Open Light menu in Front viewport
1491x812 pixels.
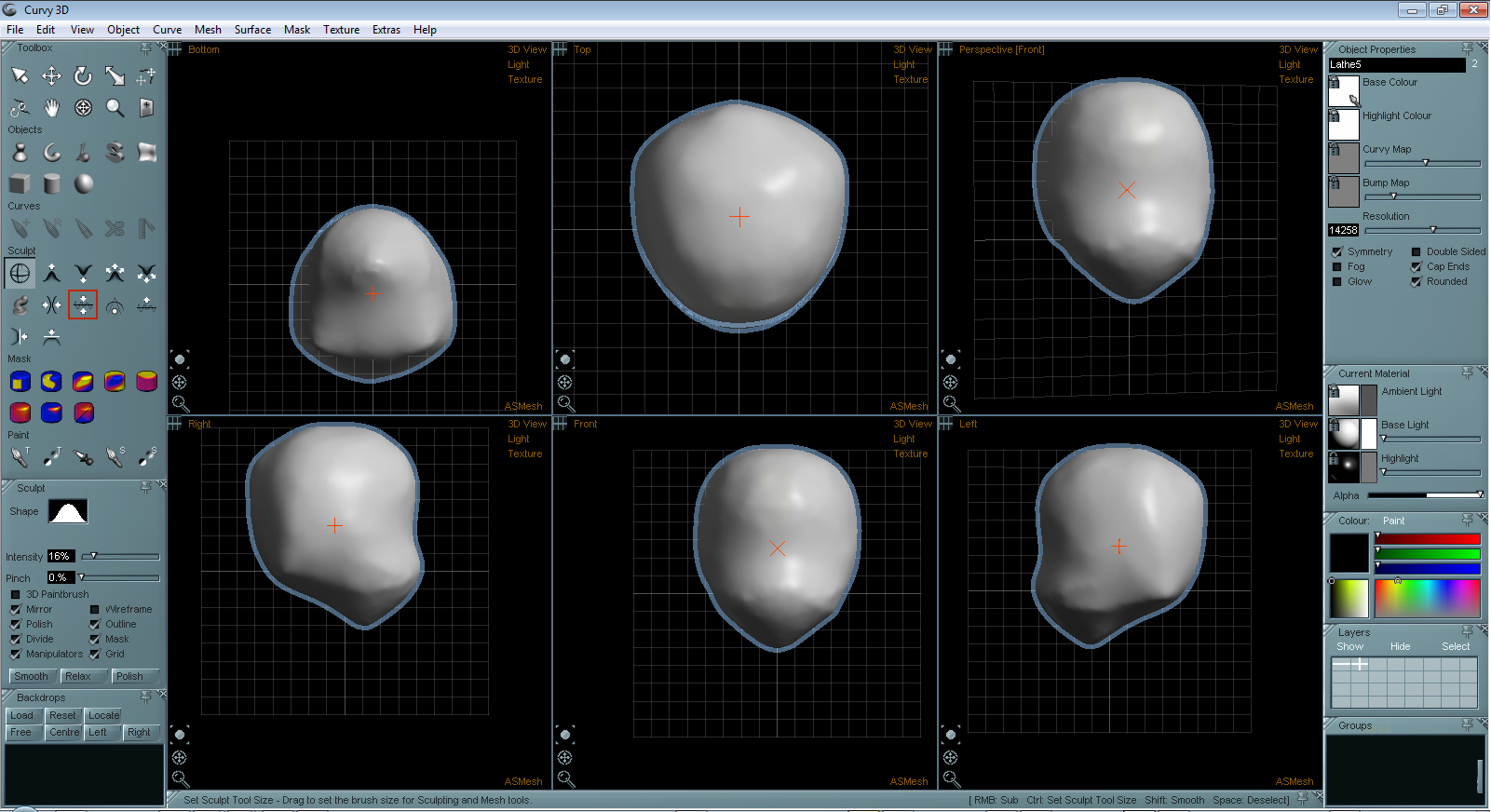tap(903, 439)
